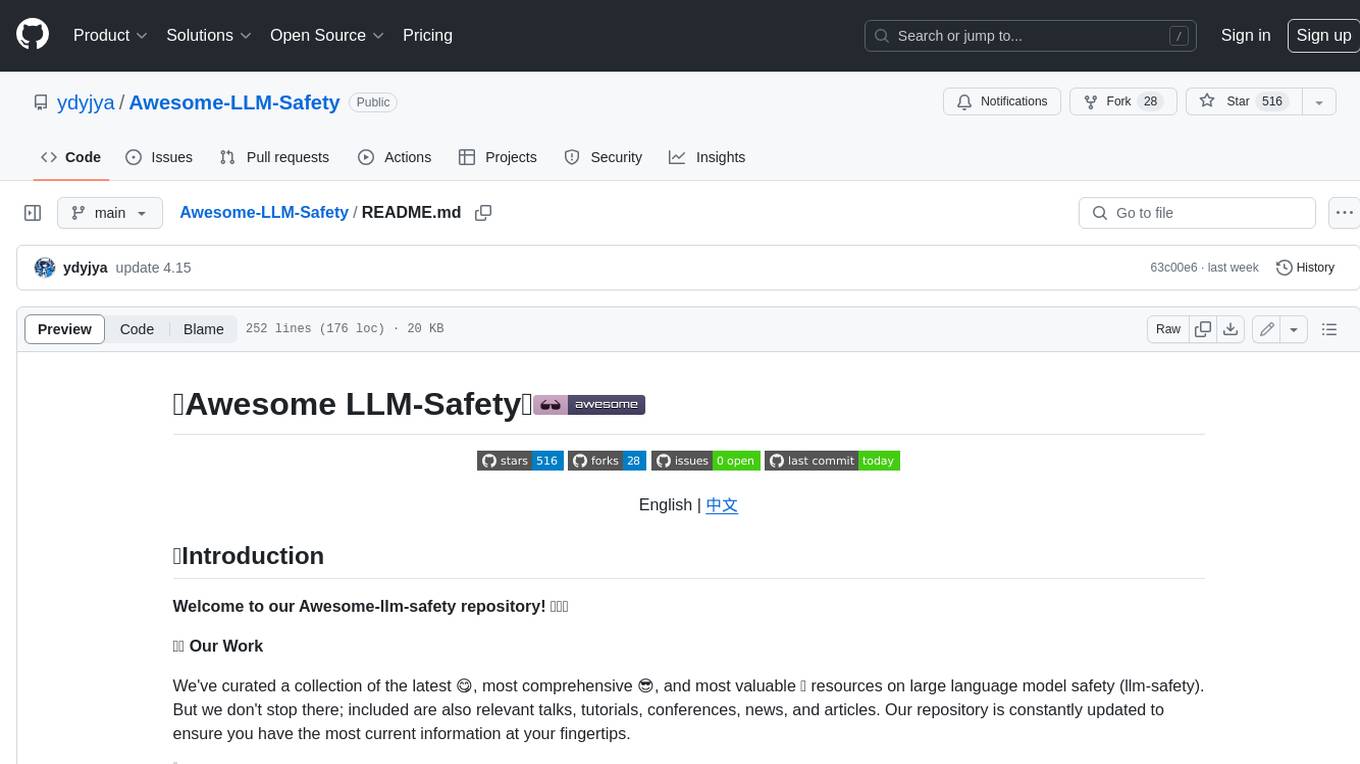This screenshot has width=1360, height=764.
Task: Click the stars 516 badge
Action: pyautogui.click(x=520, y=461)
